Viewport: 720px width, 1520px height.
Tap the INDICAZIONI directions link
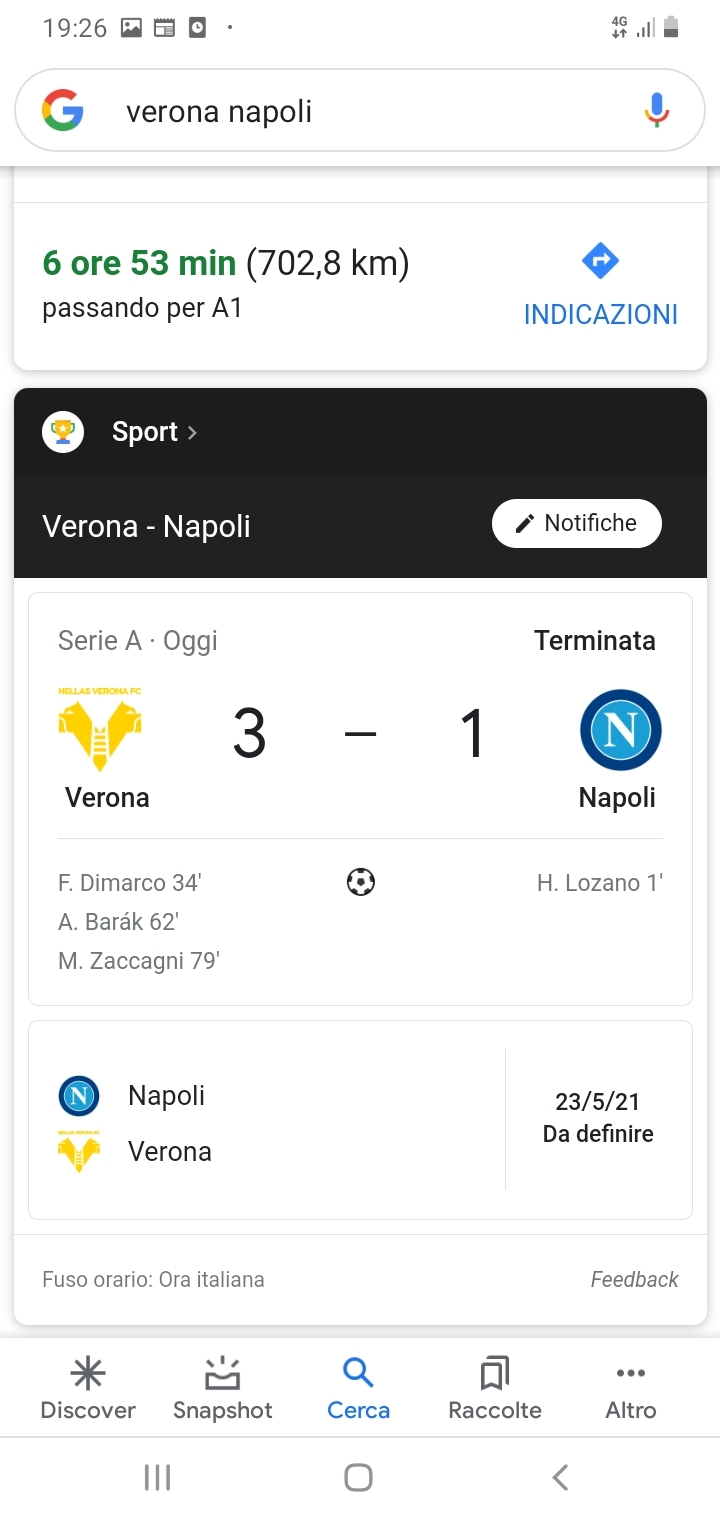coord(600,314)
